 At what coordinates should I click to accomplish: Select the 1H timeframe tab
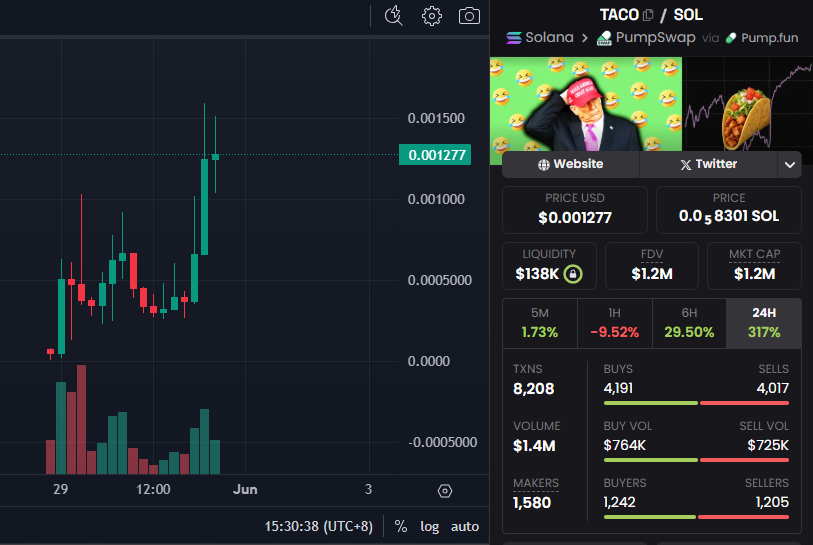[614, 323]
